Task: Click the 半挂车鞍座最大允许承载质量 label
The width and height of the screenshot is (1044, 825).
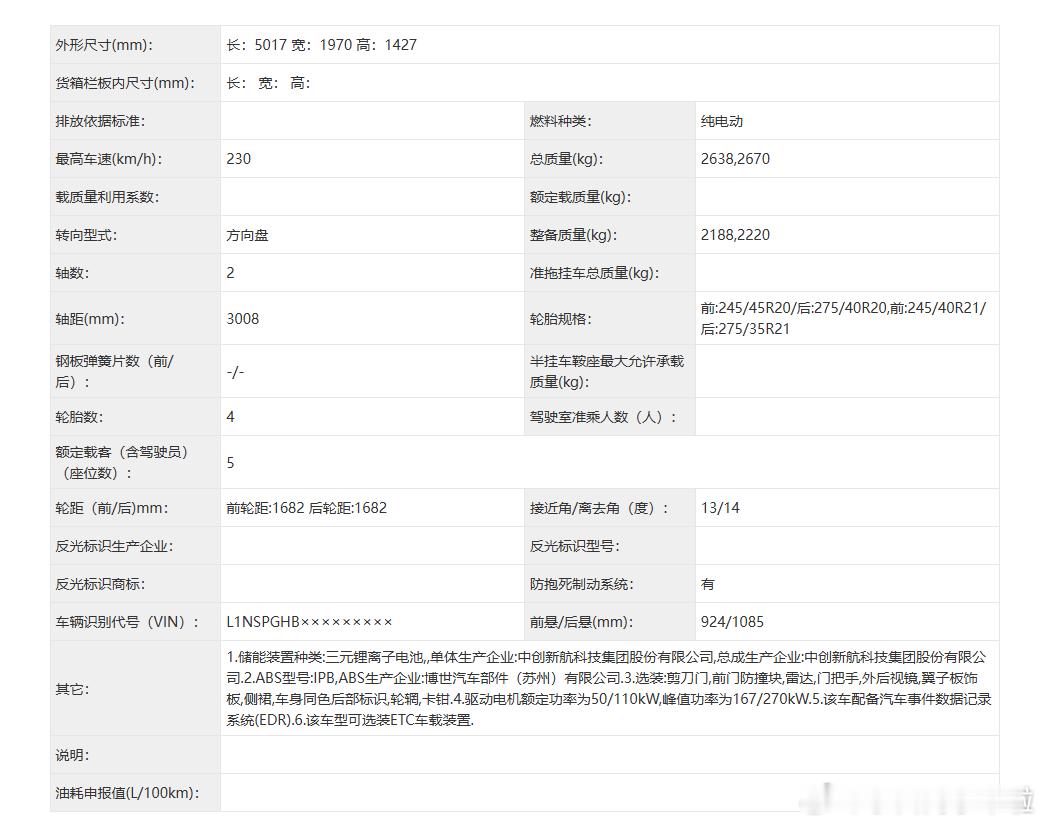Action: click(x=607, y=372)
